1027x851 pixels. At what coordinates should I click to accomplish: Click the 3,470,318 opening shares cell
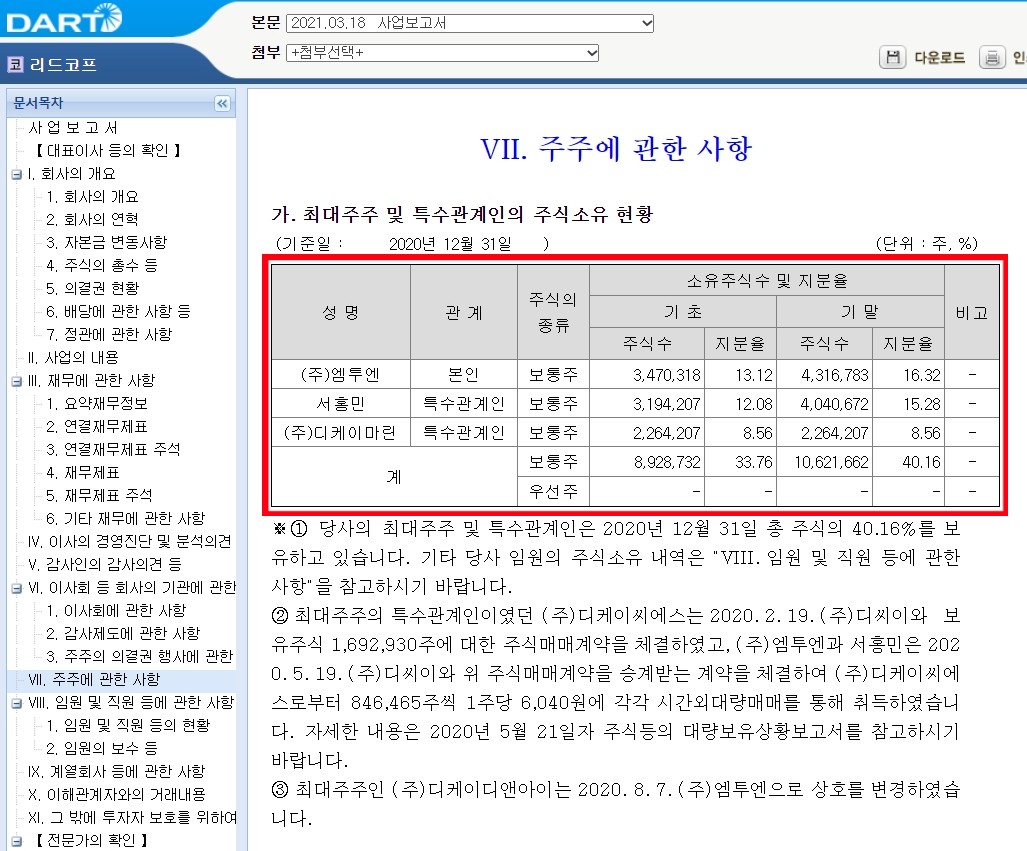[647, 375]
